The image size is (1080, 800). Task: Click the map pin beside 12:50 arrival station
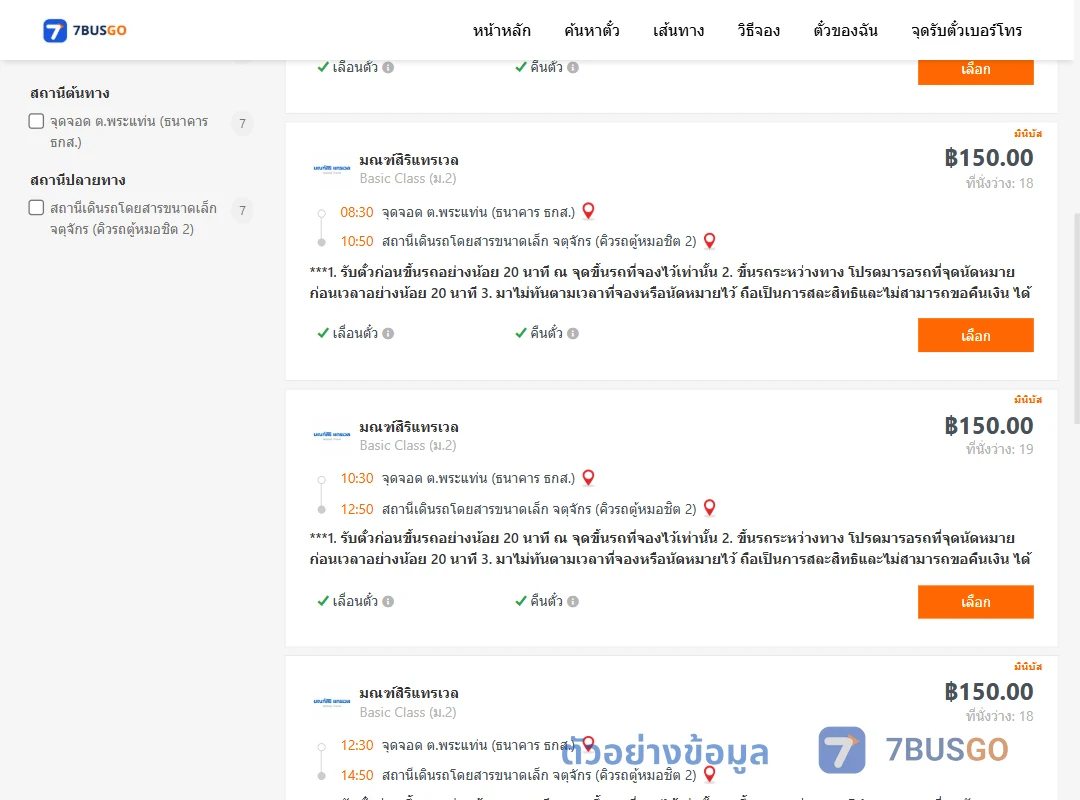pyautogui.click(x=709, y=508)
